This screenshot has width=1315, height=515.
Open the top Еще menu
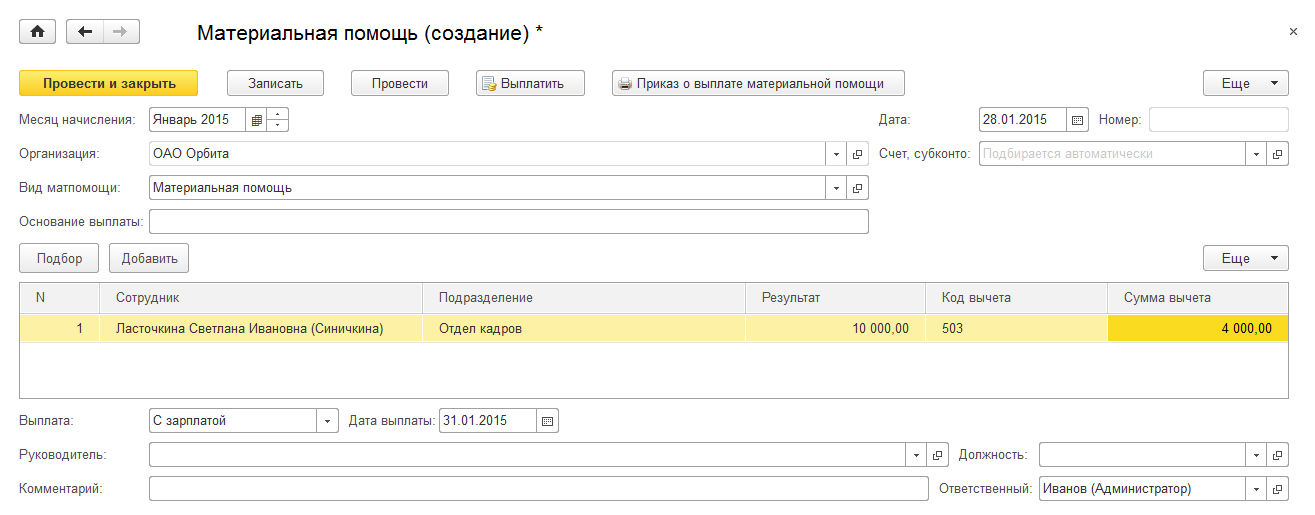tap(1245, 83)
